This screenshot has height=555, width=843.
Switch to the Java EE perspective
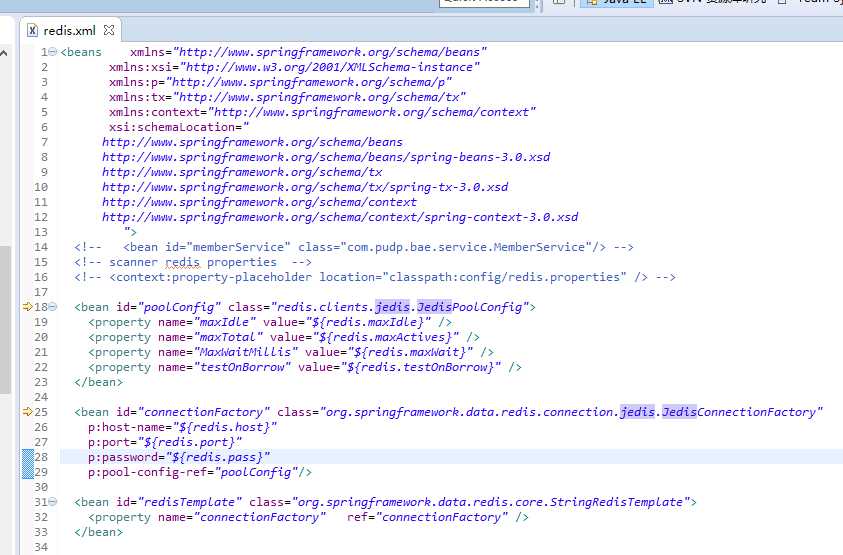617,2
